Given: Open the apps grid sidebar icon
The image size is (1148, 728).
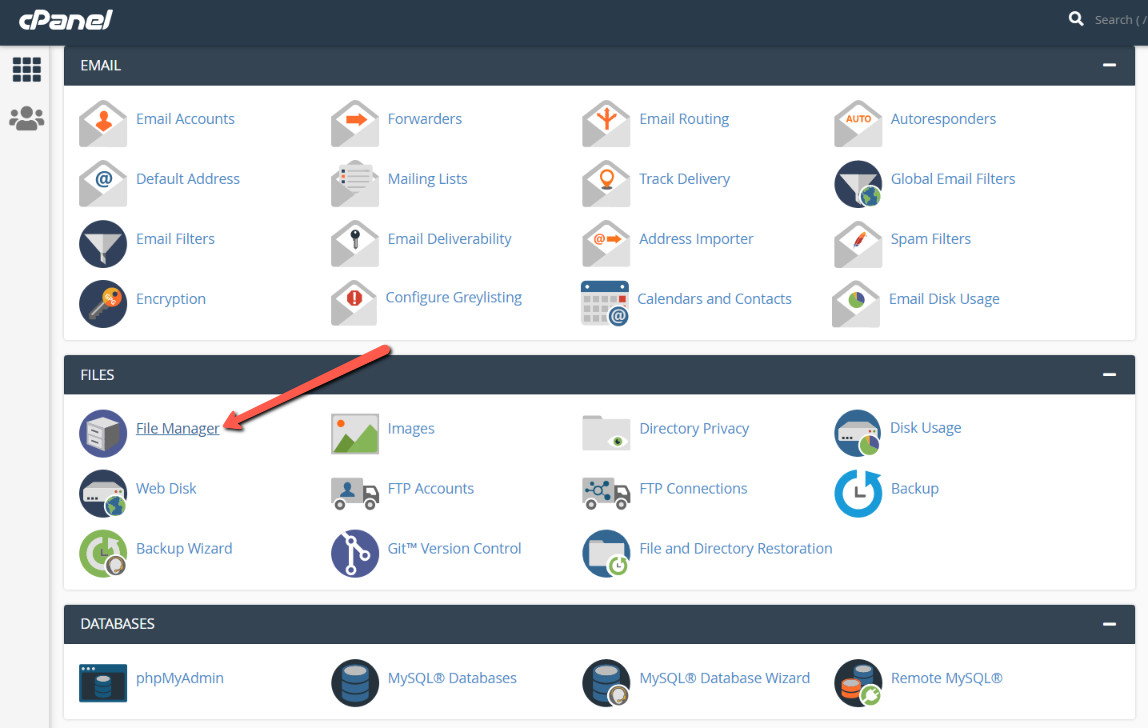Looking at the screenshot, I should coord(26,69).
